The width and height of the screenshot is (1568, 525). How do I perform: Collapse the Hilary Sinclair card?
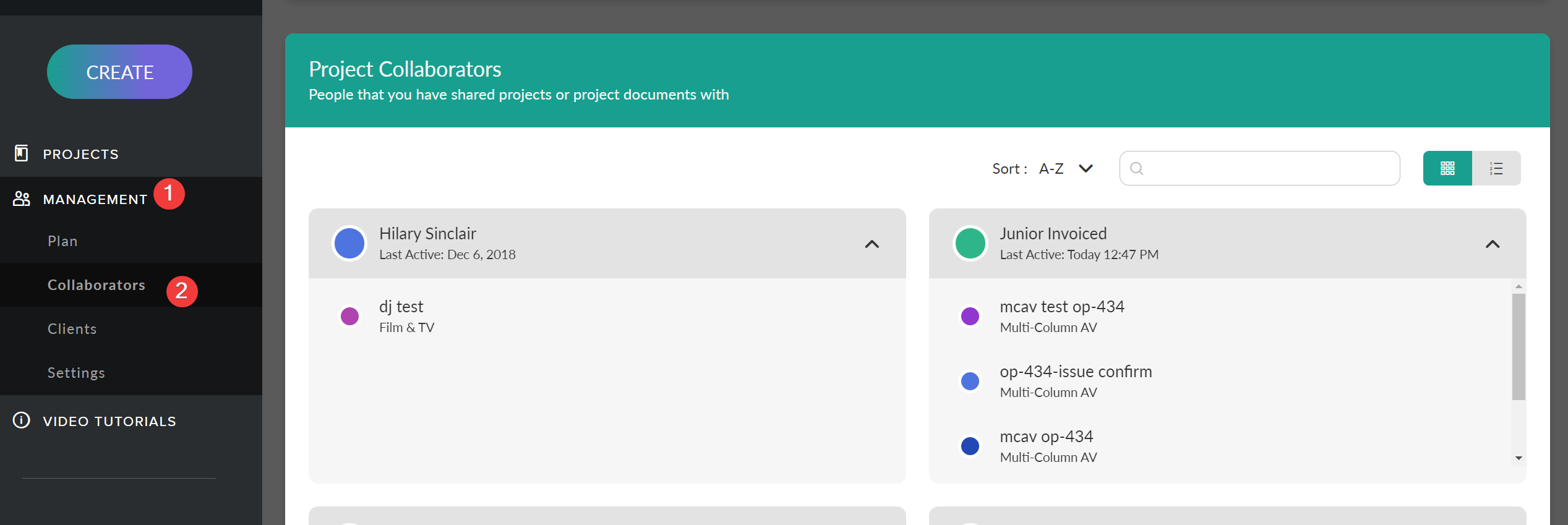point(872,244)
